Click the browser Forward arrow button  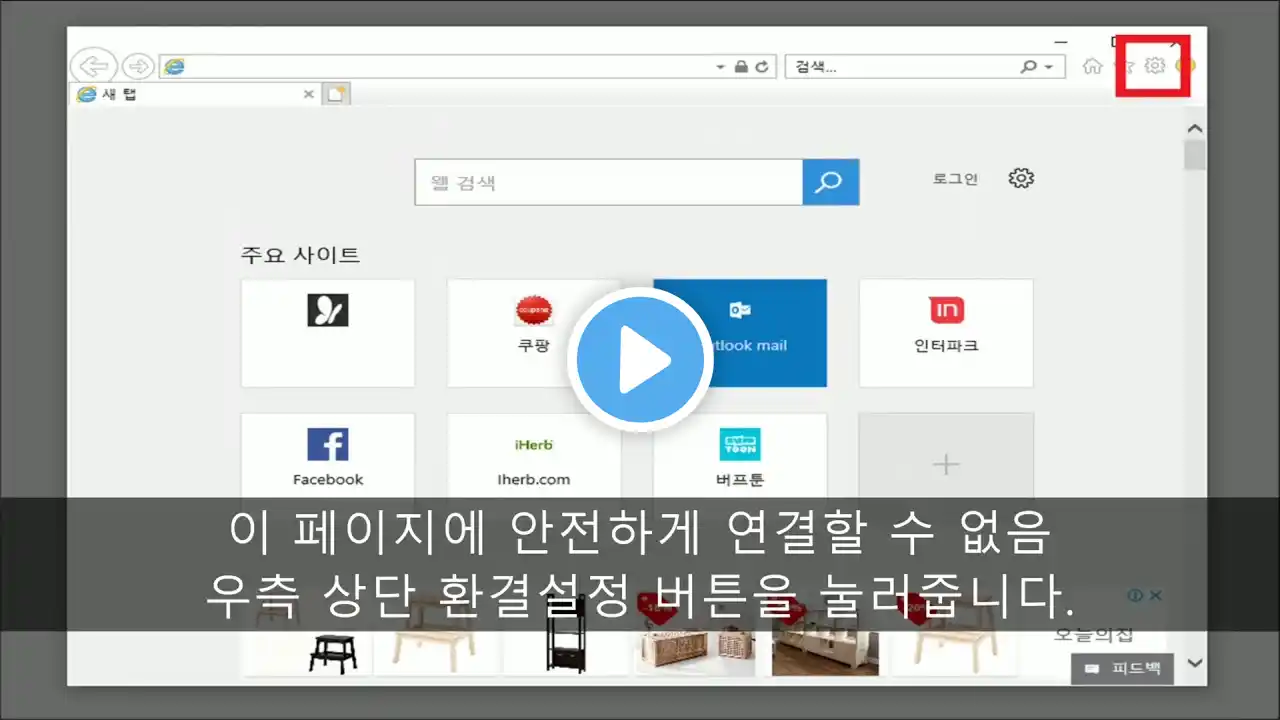coord(138,67)
